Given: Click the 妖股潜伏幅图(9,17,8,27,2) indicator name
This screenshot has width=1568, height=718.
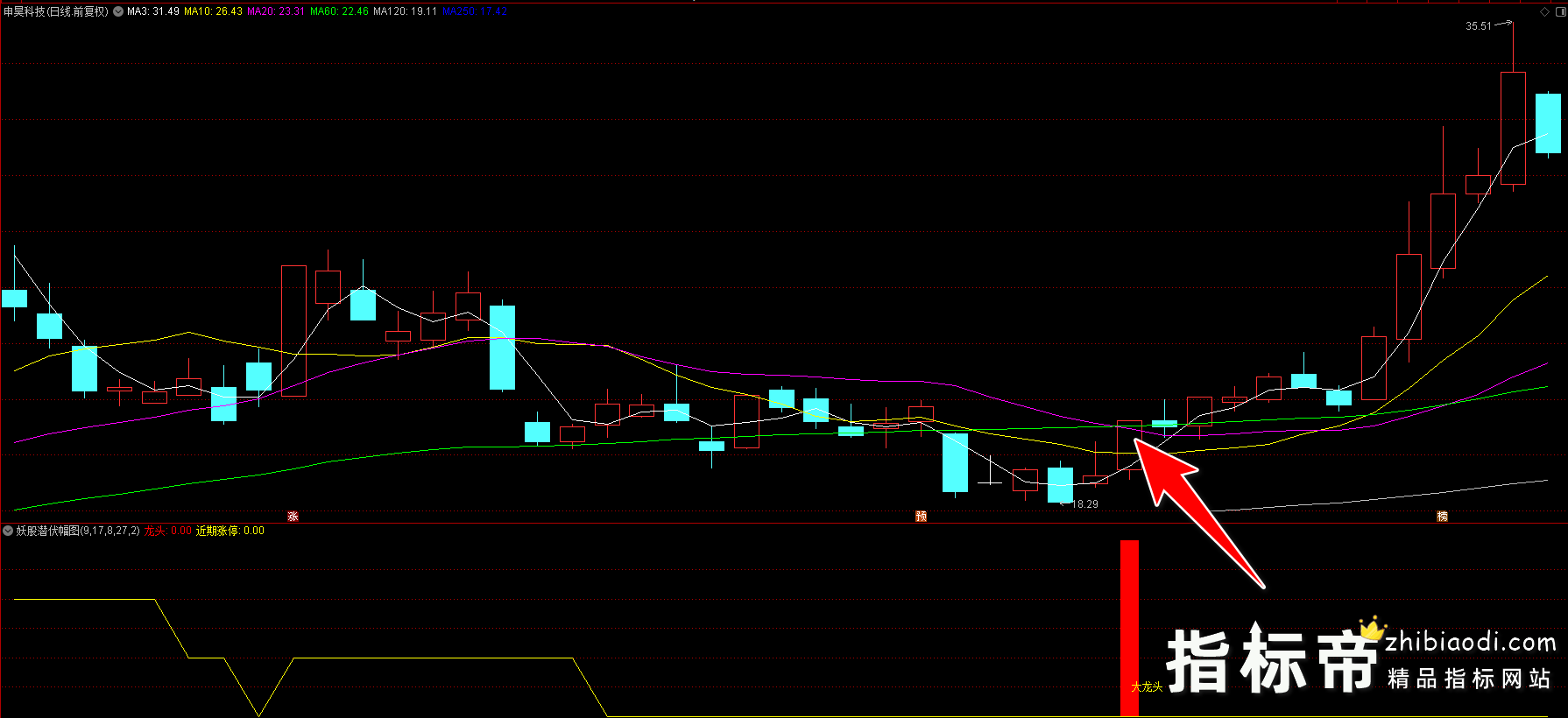Looking at the screenshot, I should tap(77, 531).
